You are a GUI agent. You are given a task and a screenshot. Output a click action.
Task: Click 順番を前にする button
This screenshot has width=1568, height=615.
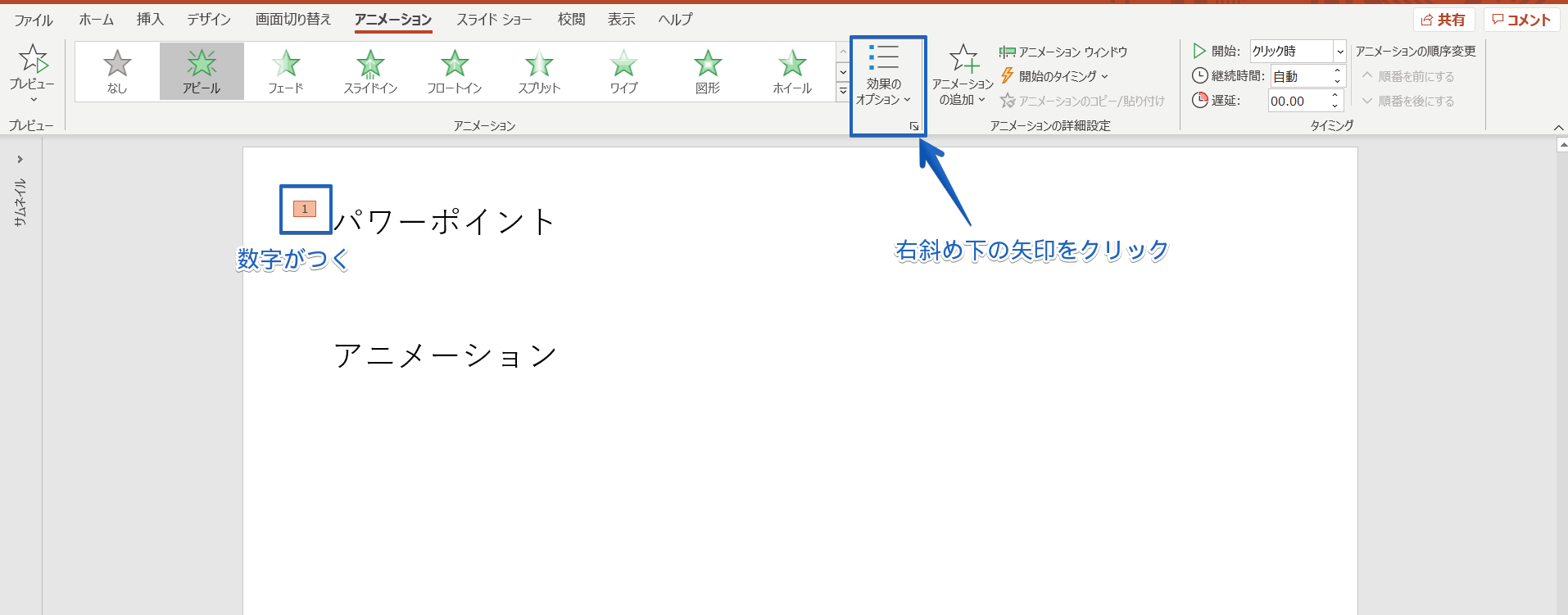[1408, 76]
